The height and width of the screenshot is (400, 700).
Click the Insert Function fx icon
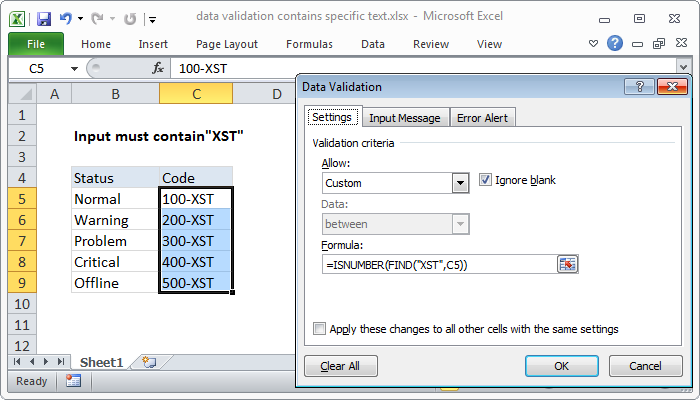click(x=158, y=68)
